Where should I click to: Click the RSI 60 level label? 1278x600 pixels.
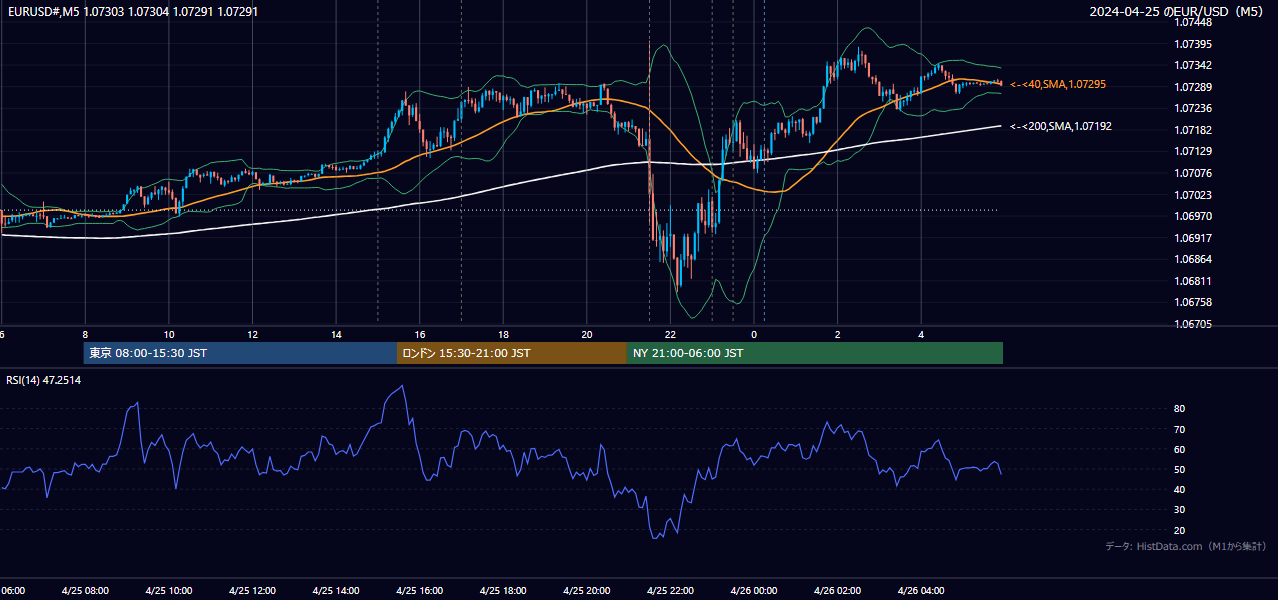point(1179,449)
